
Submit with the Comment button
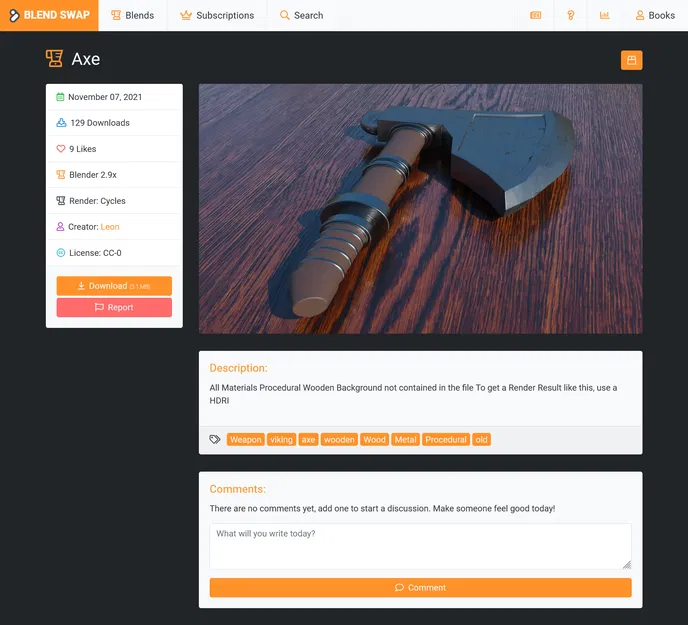pos(420,587)
